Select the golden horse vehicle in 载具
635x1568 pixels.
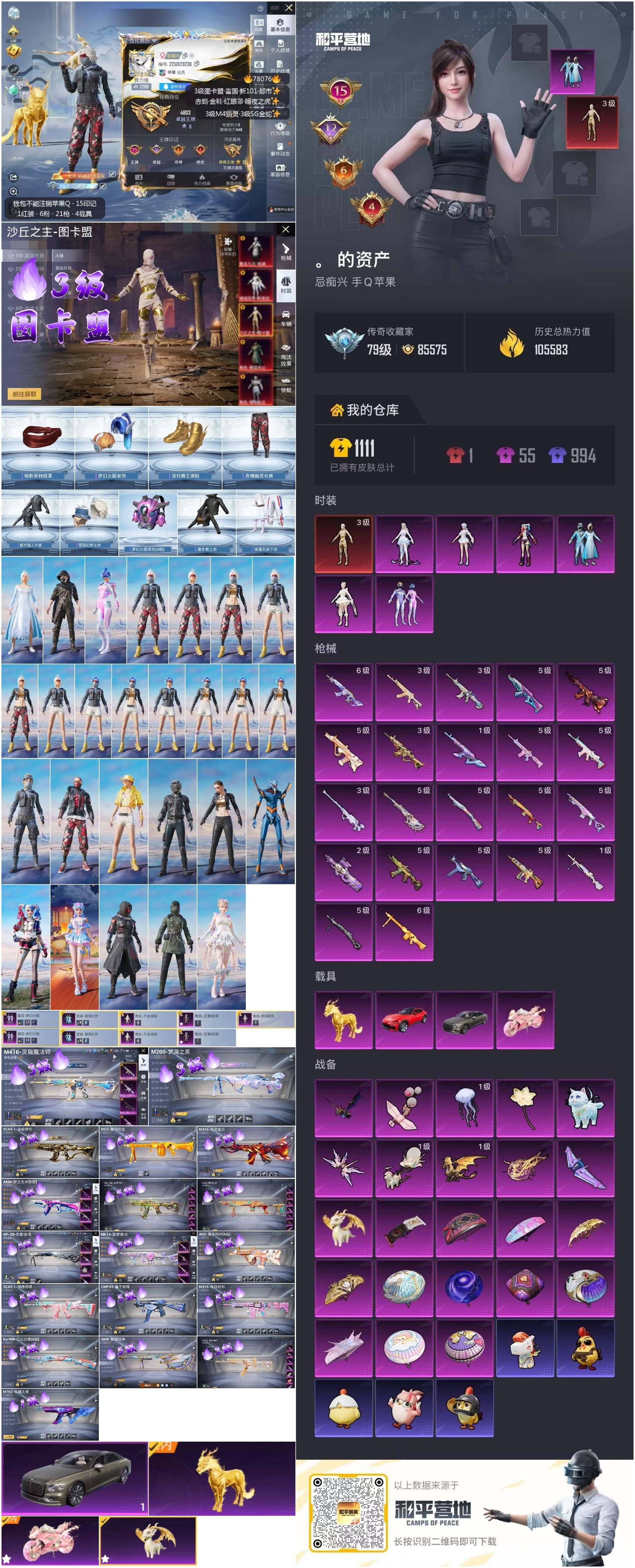[x=343, y=1020]
